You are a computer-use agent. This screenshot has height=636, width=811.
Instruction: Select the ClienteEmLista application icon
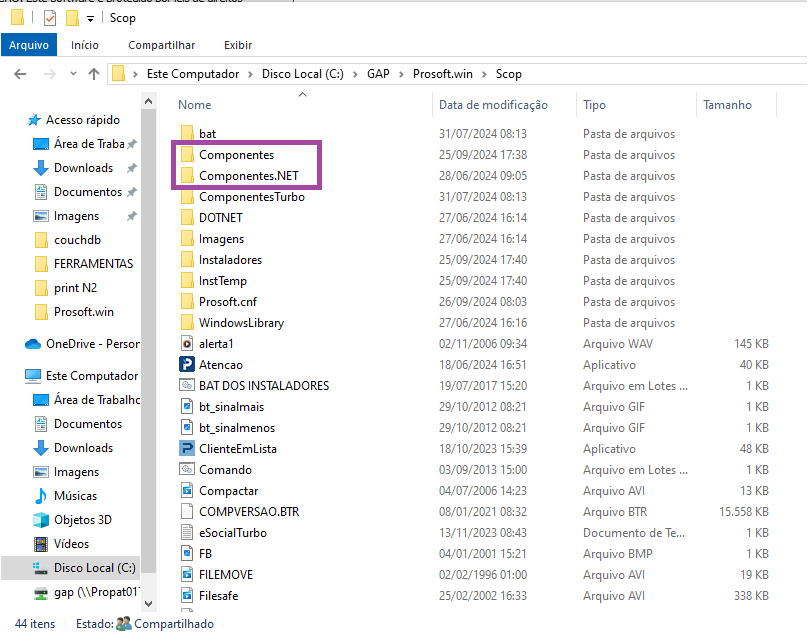click(187, 449)
